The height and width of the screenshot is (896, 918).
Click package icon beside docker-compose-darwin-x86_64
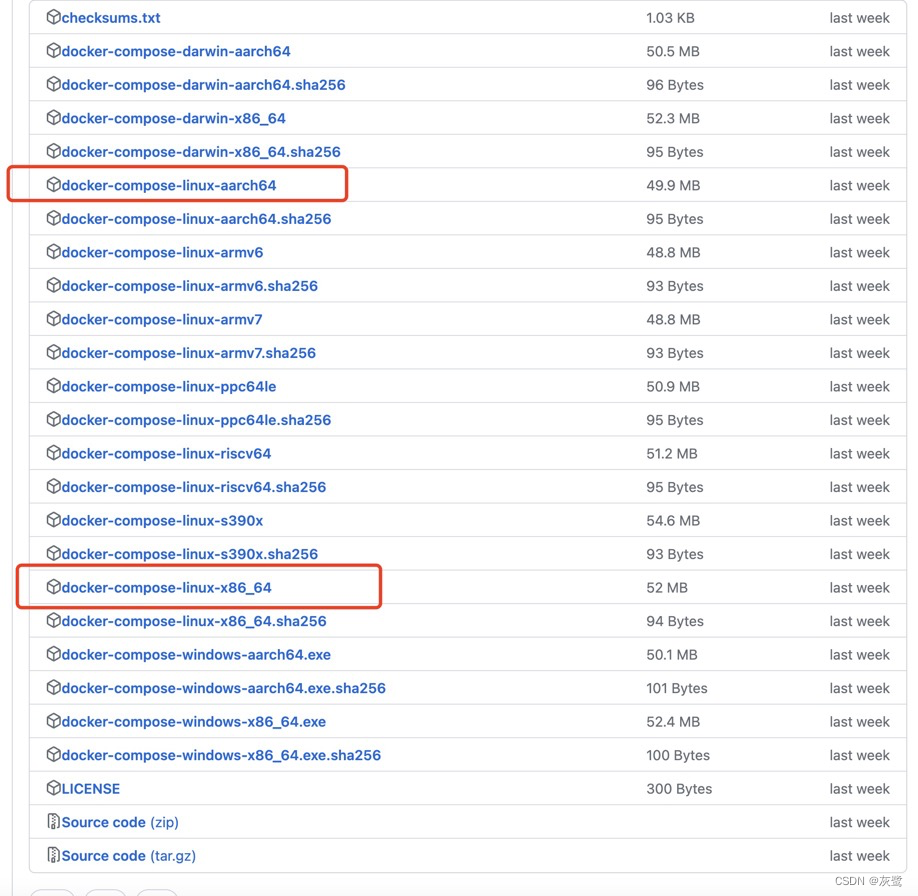pyautogui.click(x=53, y=117)
